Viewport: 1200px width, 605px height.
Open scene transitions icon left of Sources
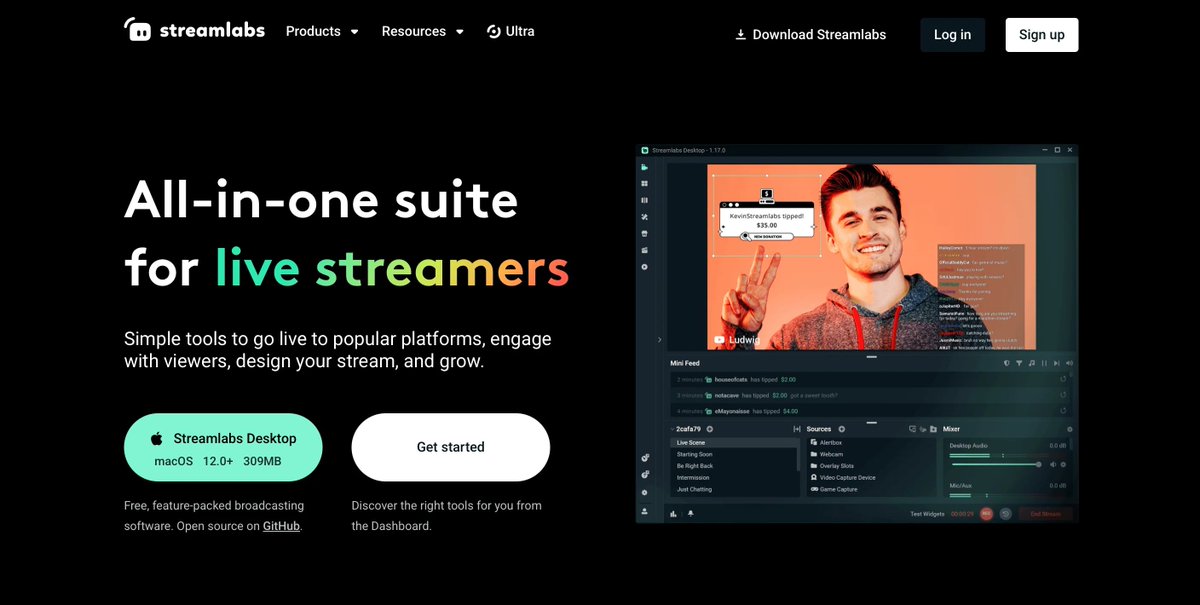[797, 429]
